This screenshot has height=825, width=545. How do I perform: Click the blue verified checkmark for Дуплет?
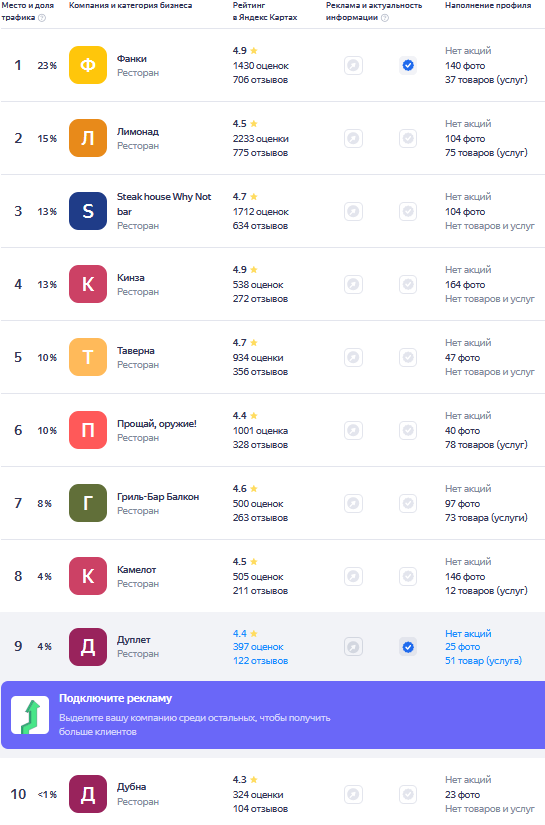pyautogui.click(x=408, y=647)
